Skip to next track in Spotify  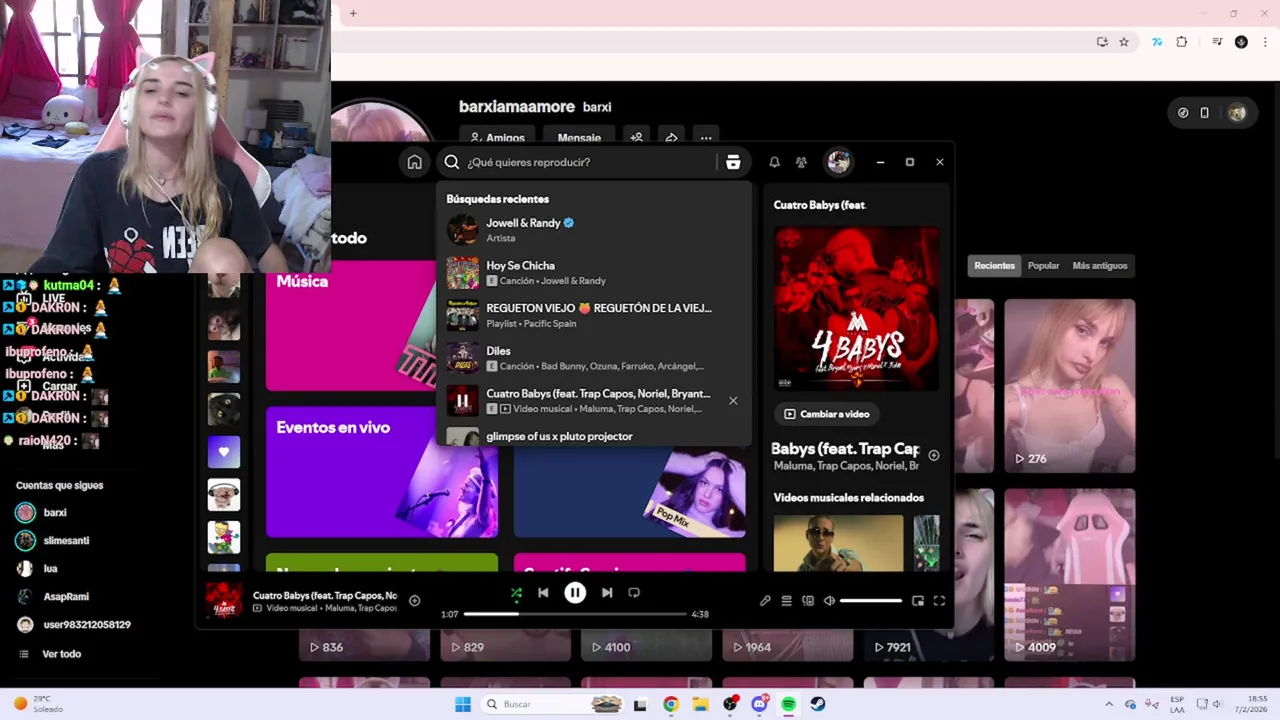(x=607, y=593)
